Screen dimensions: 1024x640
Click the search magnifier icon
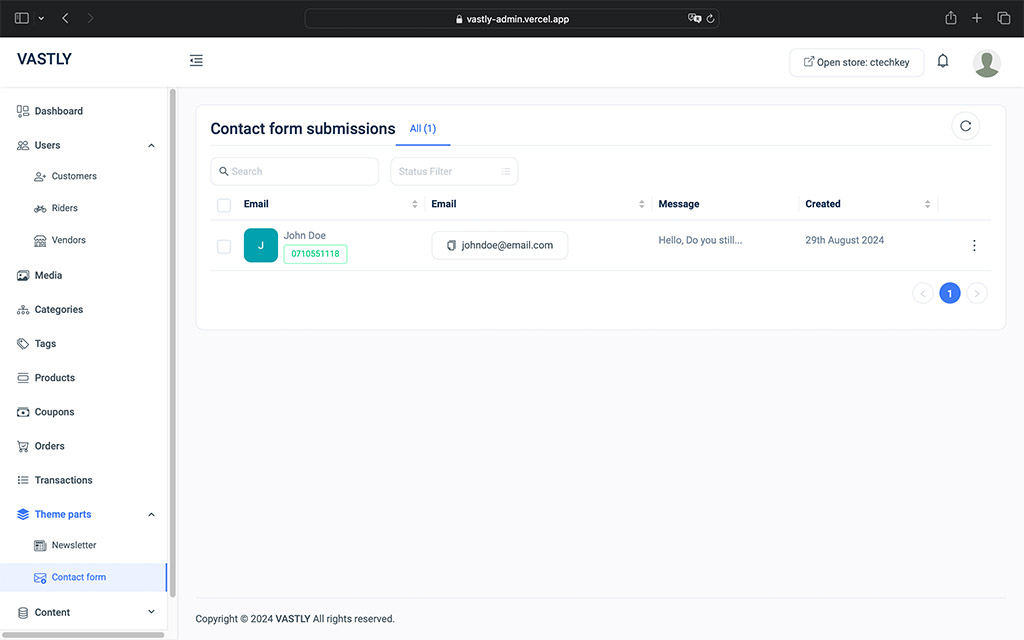[223, 171]
